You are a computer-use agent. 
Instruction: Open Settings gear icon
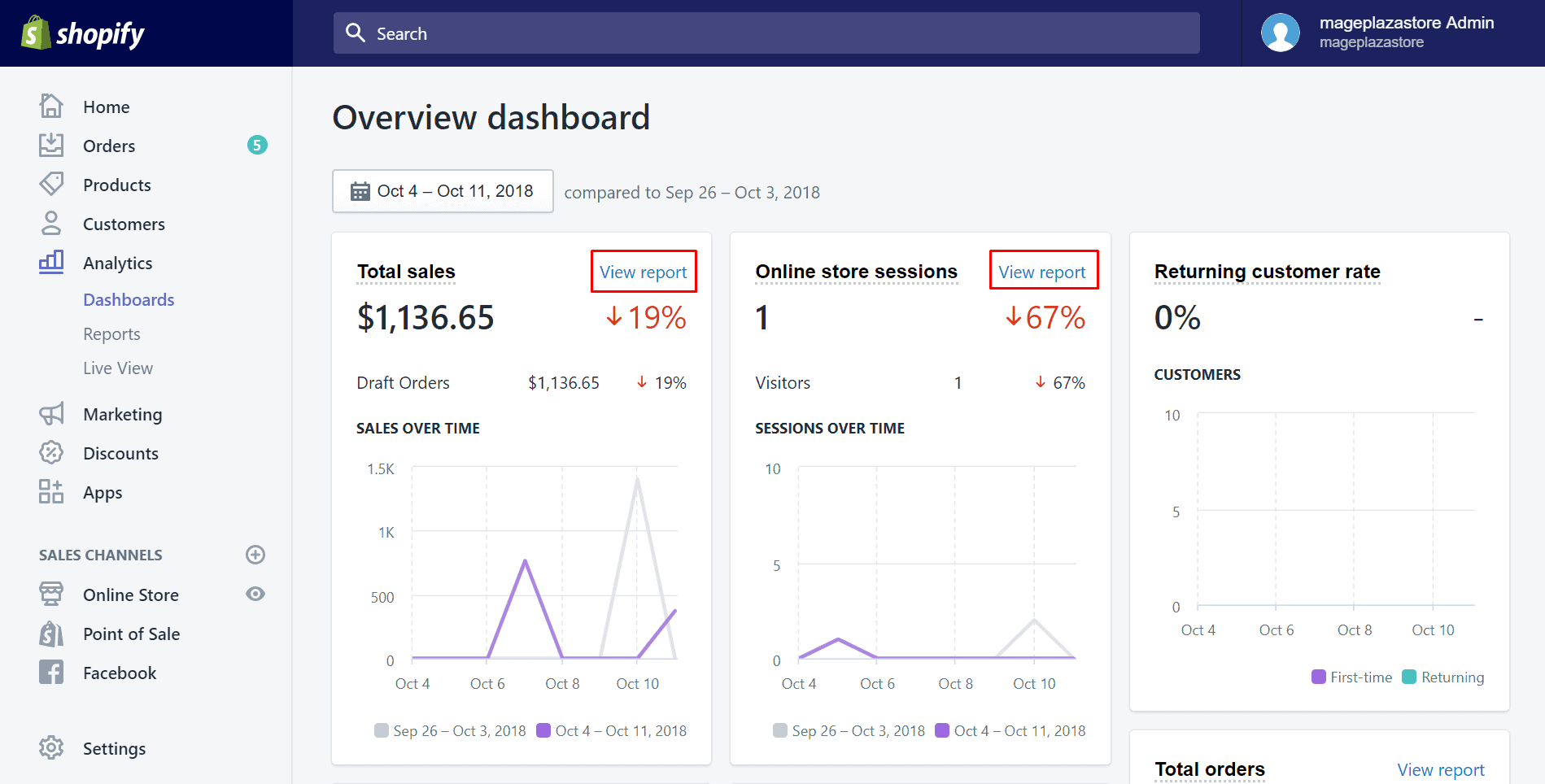[x=51, y=747]
